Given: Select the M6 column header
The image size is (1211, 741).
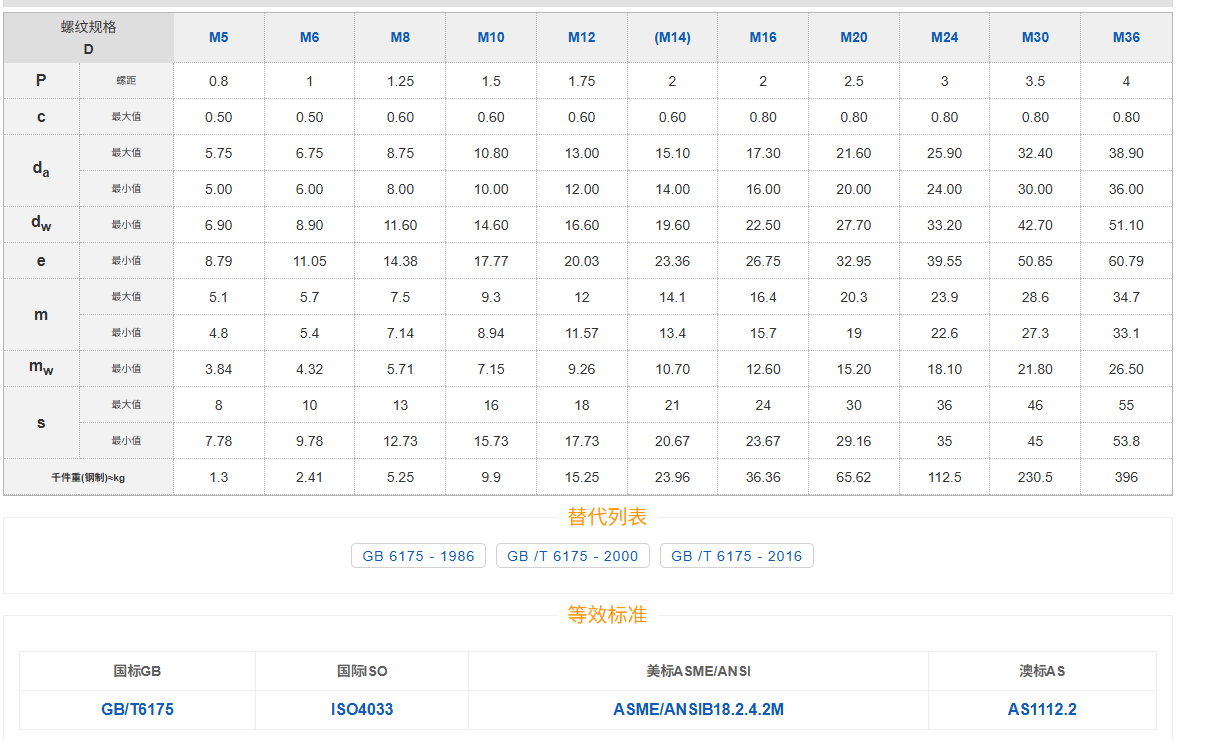Looking at the screenshot, I should coord(310,37).
